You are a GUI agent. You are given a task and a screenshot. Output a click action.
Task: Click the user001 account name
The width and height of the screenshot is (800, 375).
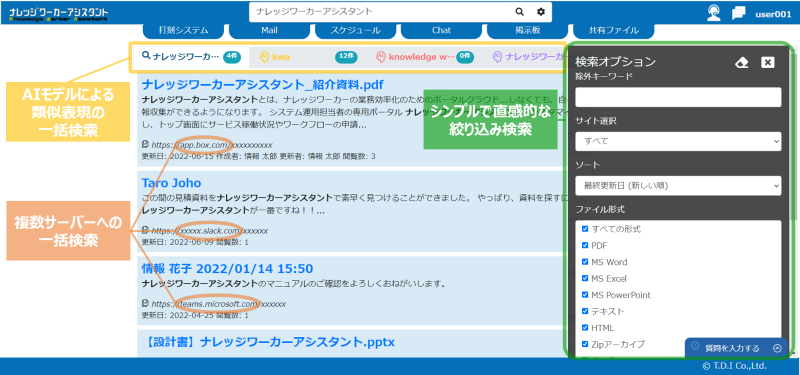click(773, 14)
